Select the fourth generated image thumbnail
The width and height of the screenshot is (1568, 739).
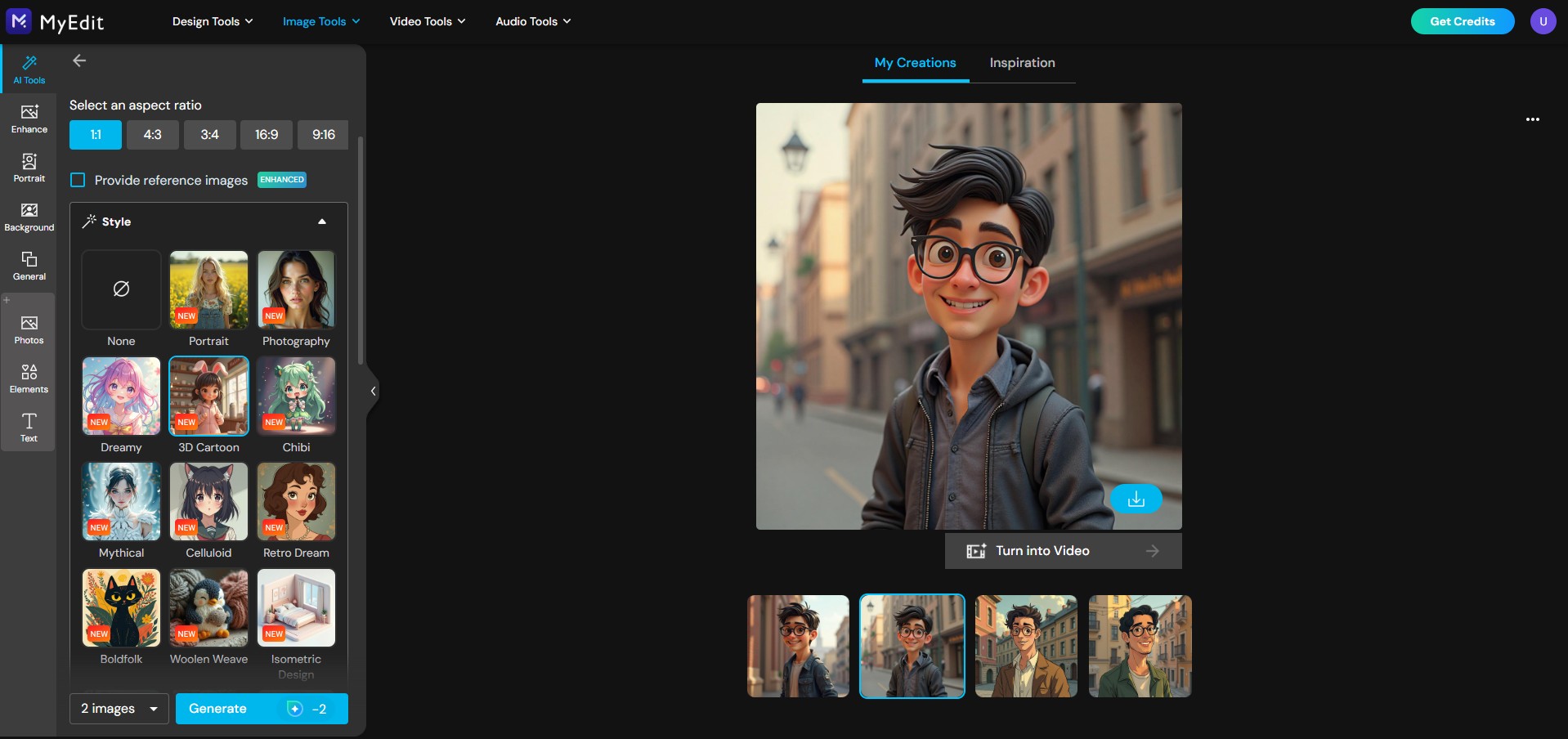[x=1140, y=646]
